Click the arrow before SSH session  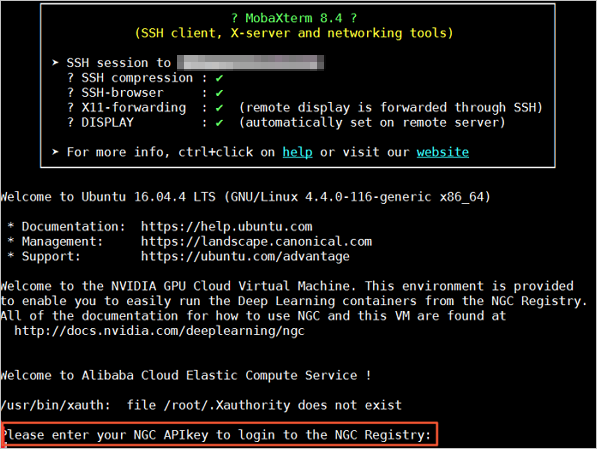click(56, 62)
